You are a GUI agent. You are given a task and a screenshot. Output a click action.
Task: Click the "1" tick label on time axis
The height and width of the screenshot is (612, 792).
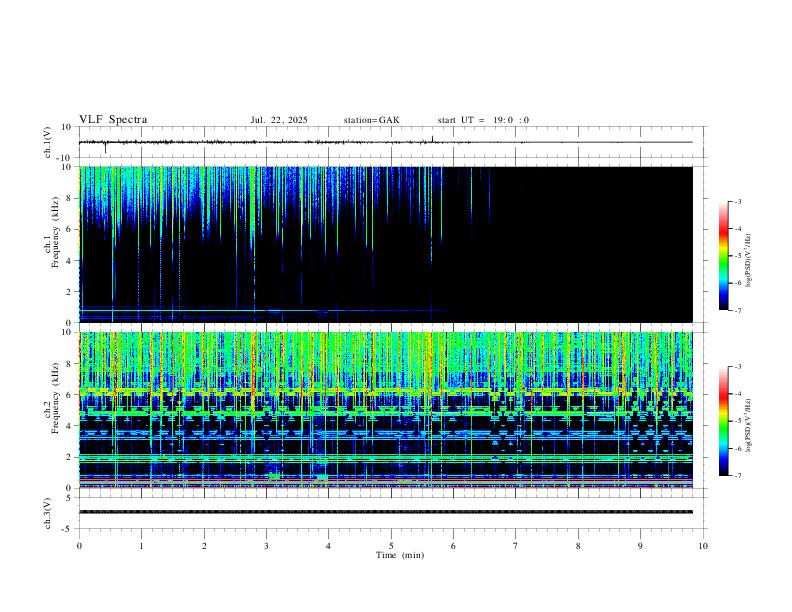141,546
